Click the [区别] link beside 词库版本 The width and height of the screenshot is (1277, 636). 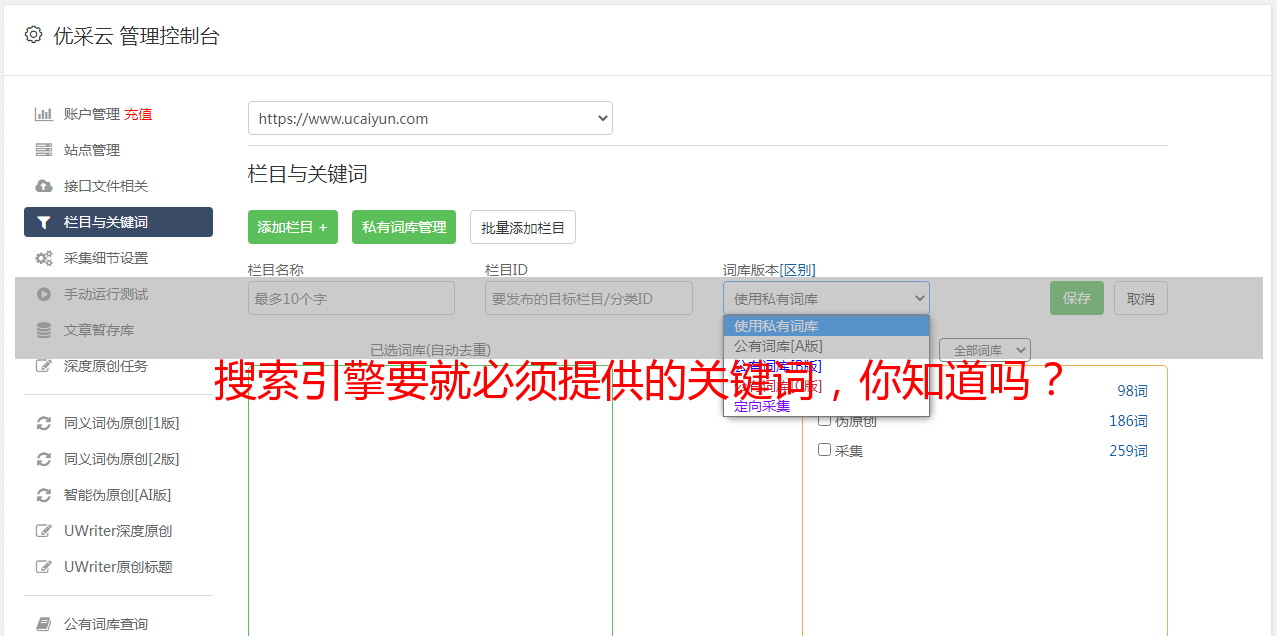click(798, 270)
